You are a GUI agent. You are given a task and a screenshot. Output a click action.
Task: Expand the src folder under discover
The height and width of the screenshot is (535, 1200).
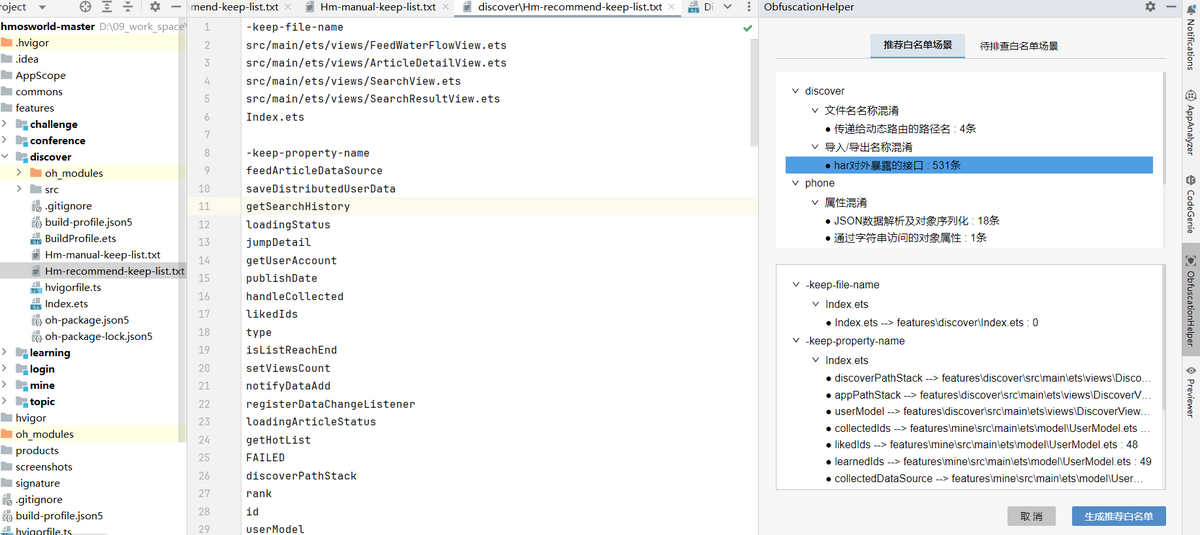(21, 189)
